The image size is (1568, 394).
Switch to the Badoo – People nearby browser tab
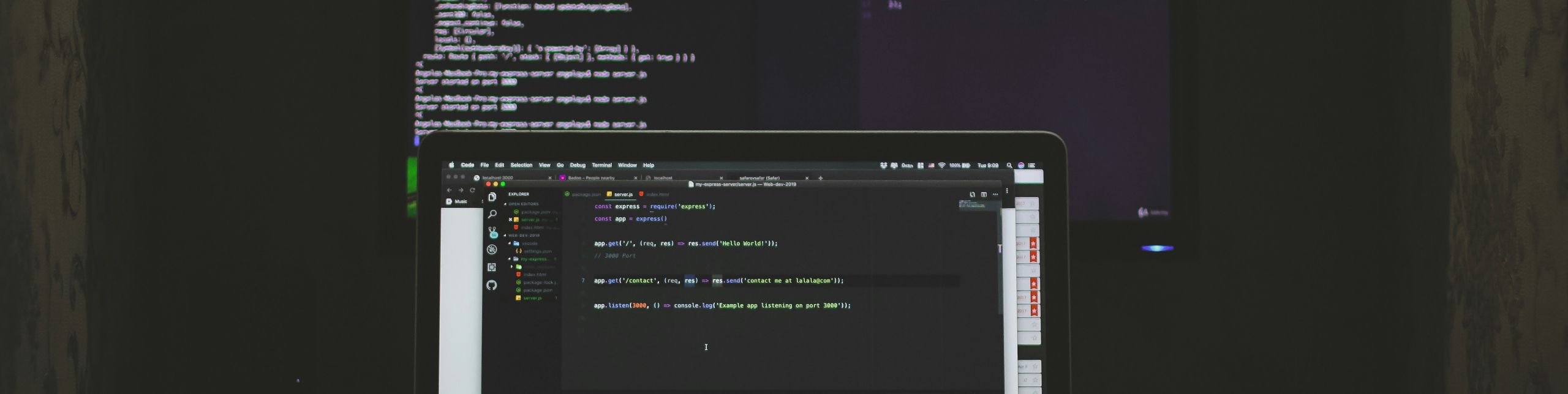[x=598, y=178]
